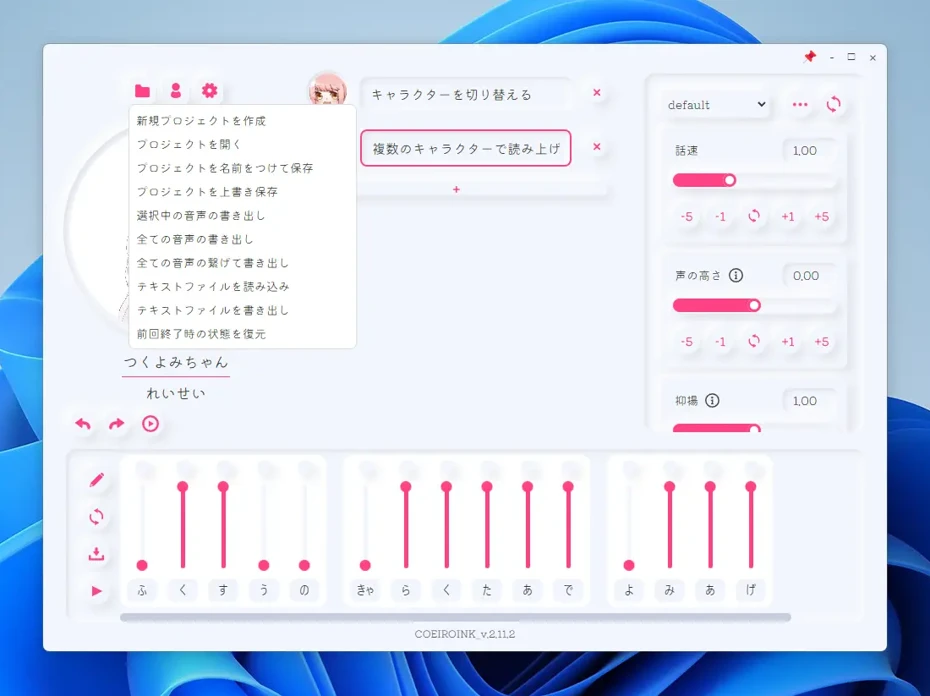This screenshot has width=930, height=696.
Task: Open the character (person) settings icon
Action: pyautogui.click(x=176, y=91)
